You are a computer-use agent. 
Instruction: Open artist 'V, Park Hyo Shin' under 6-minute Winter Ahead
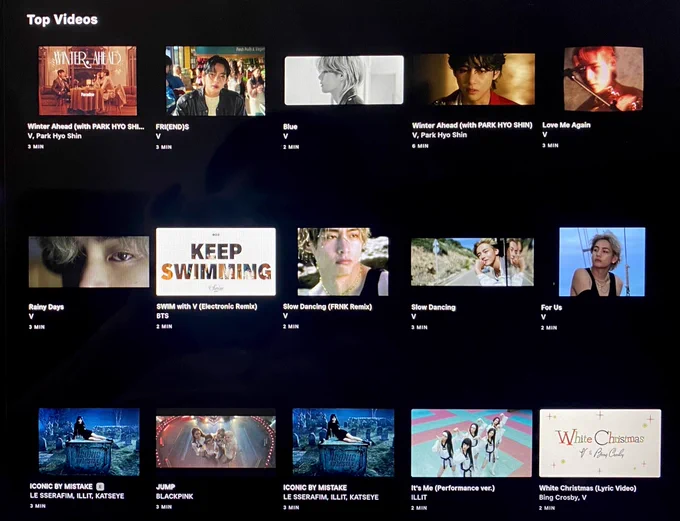[x=439, y=135]
